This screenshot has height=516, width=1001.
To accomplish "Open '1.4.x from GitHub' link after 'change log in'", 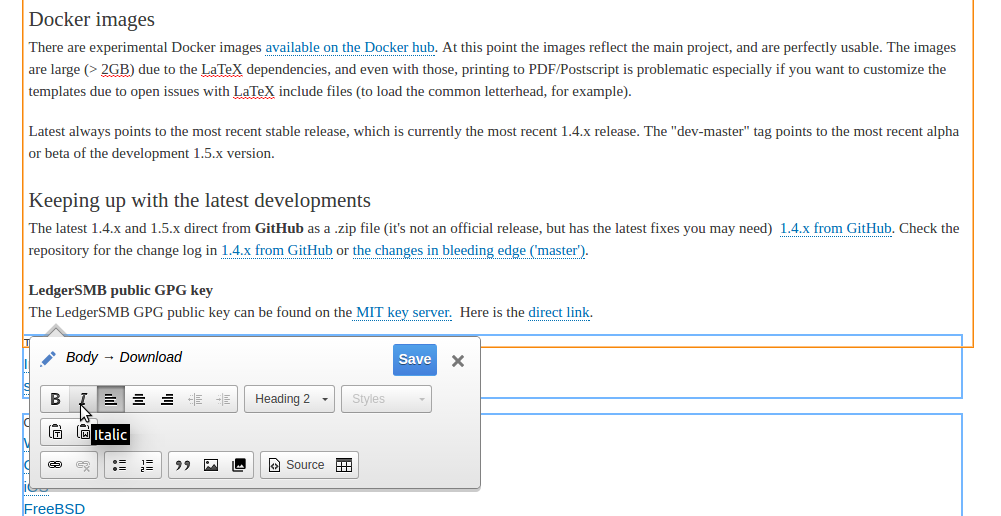I will (x=277, y=250).
